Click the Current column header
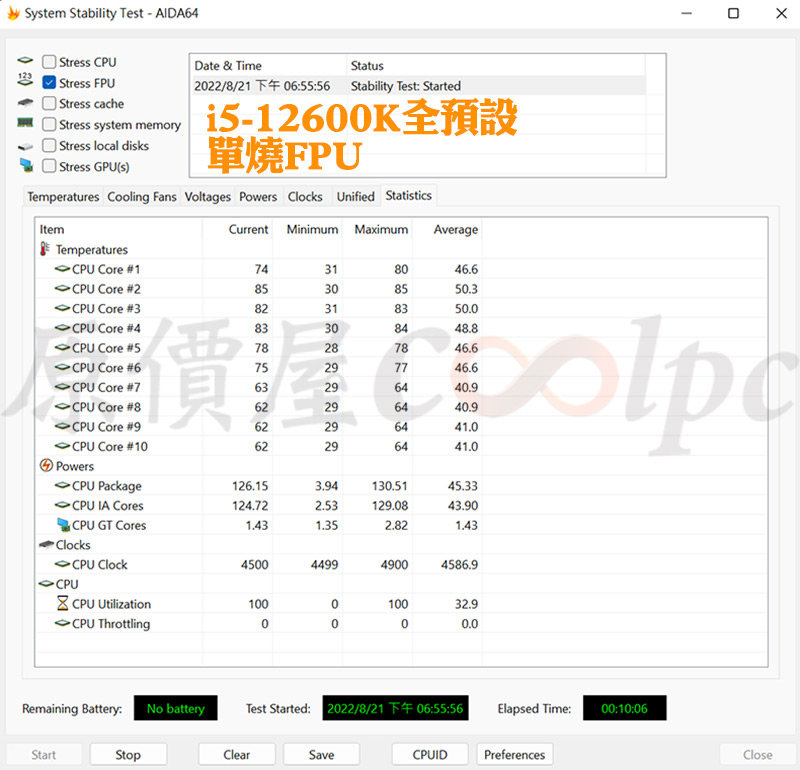This screenshot has height=770, width=800. (237, 229)
